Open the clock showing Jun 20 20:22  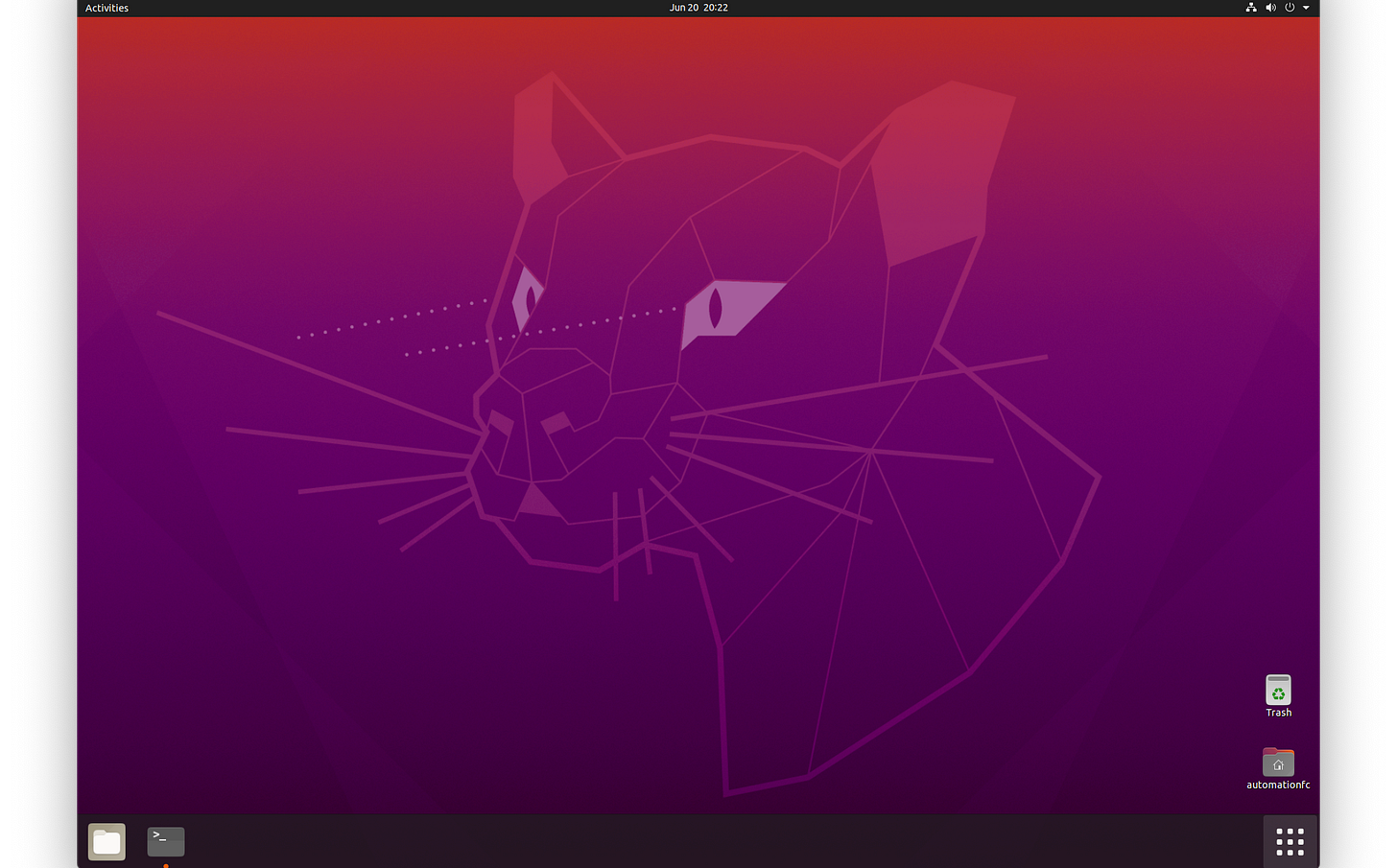pos(698,8)
